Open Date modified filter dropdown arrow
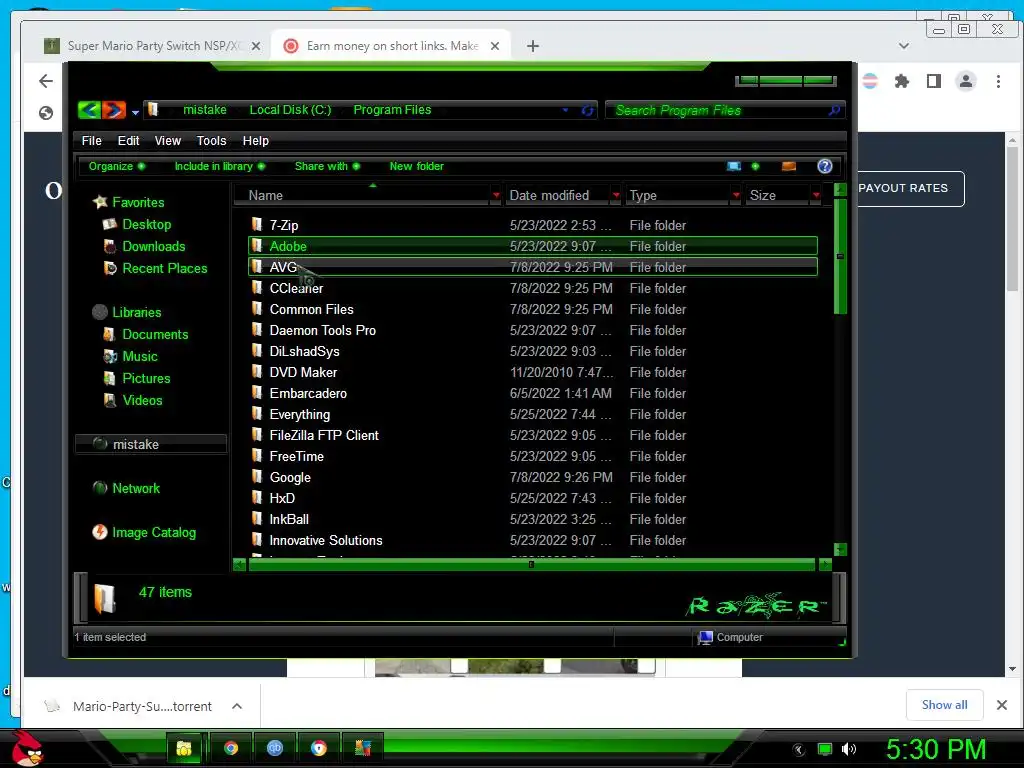1024x768 pixels. coord(616,195)
